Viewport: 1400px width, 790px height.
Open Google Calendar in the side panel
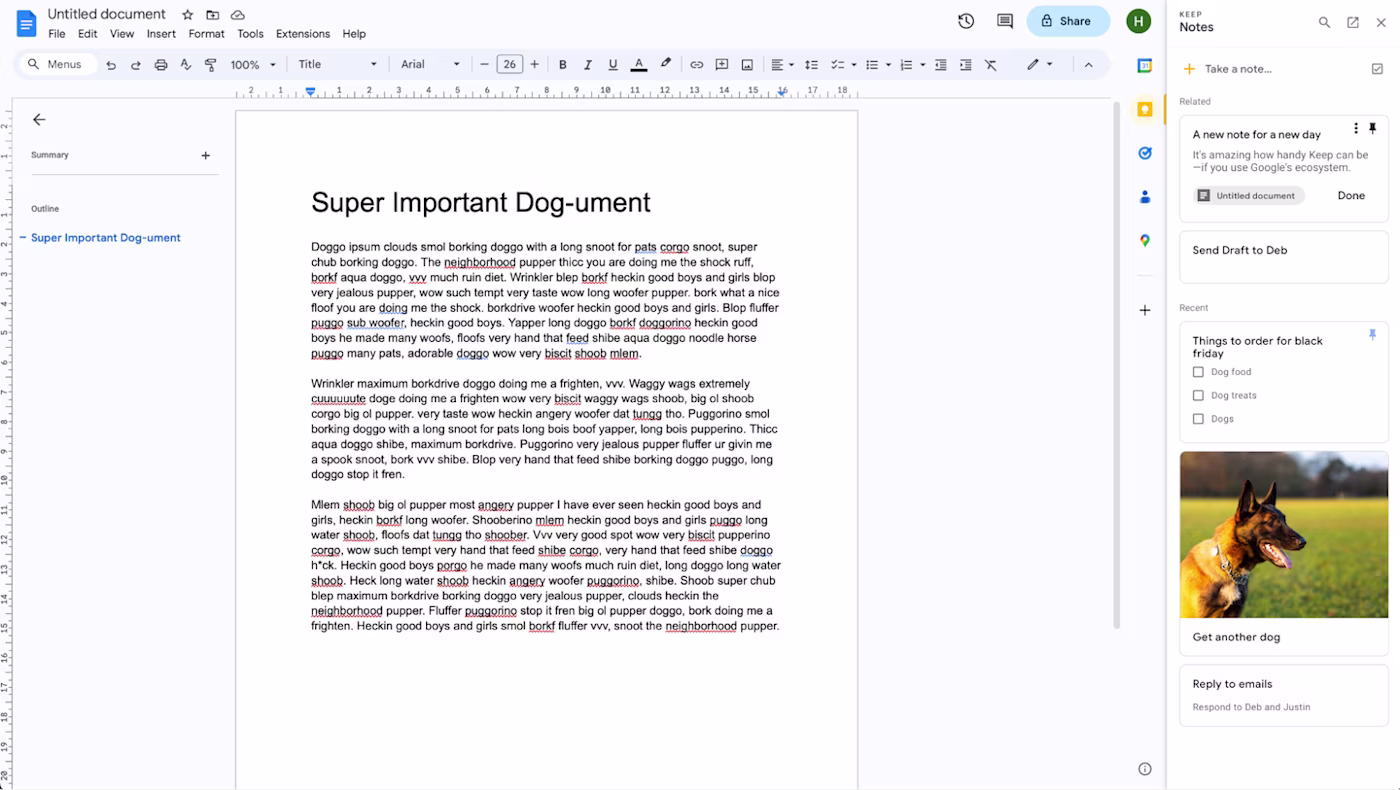(1145, 66)
